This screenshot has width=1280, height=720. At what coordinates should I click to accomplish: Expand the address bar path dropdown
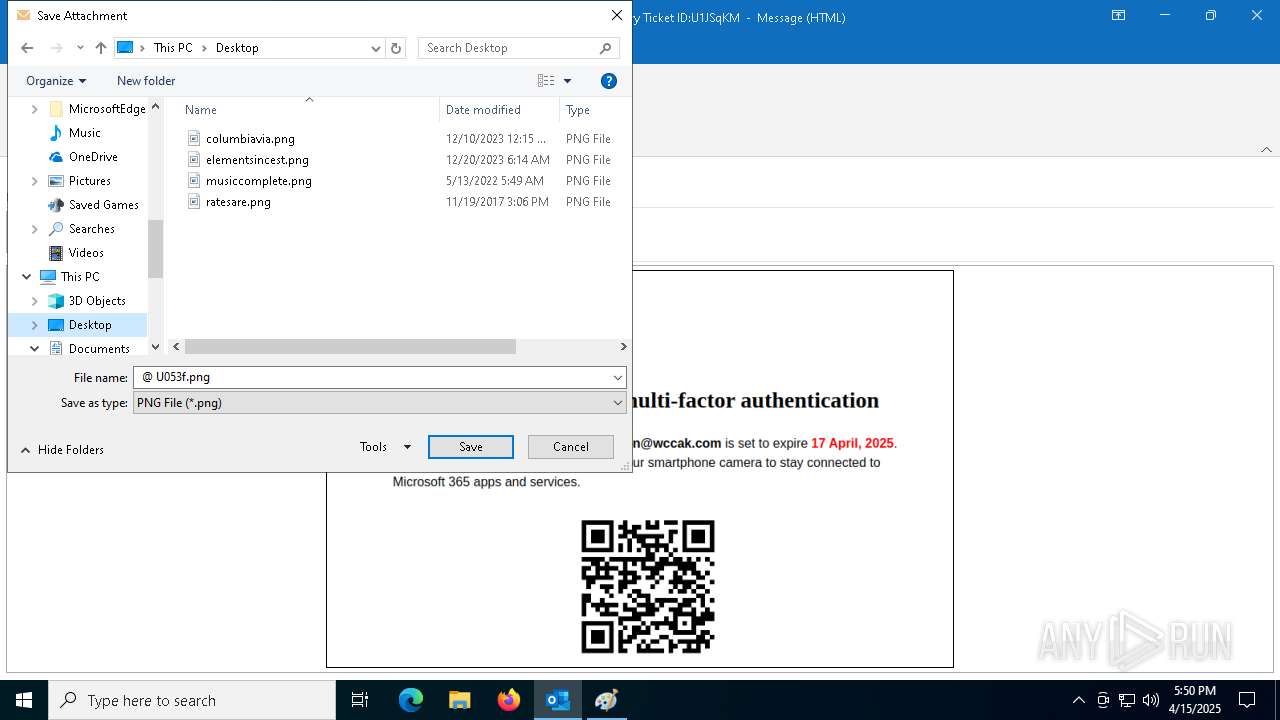point(376,48)
